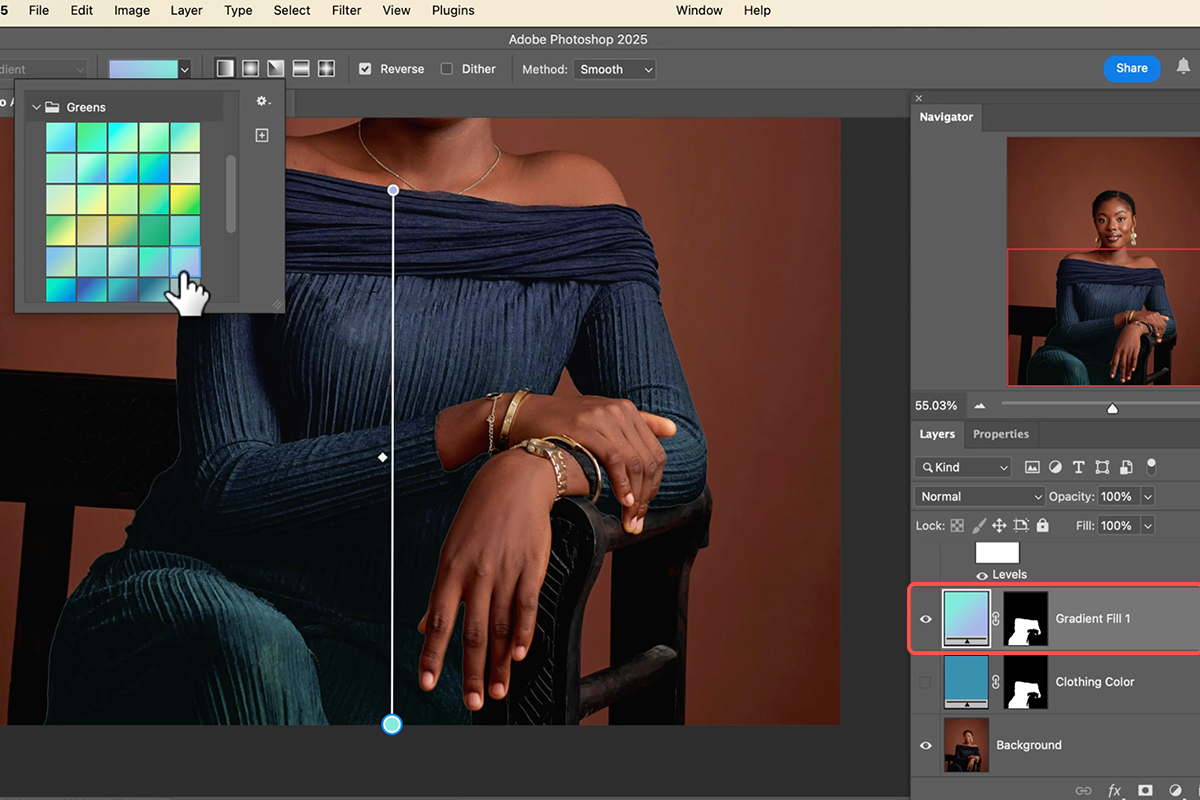Open the Filter menu
1200x800 pixels.
(346, 10)
